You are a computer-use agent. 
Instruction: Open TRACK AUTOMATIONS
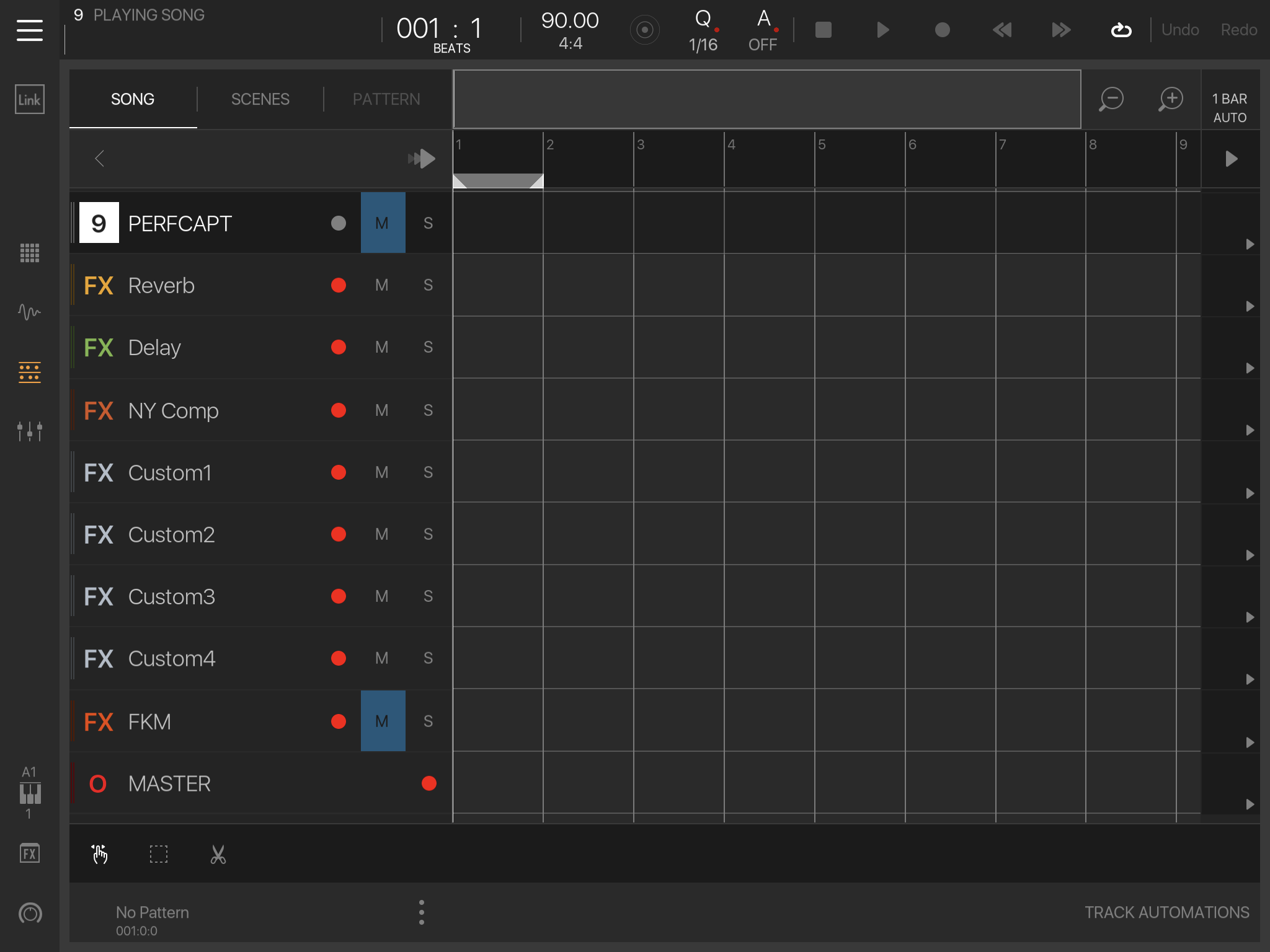pos(1166,912)
